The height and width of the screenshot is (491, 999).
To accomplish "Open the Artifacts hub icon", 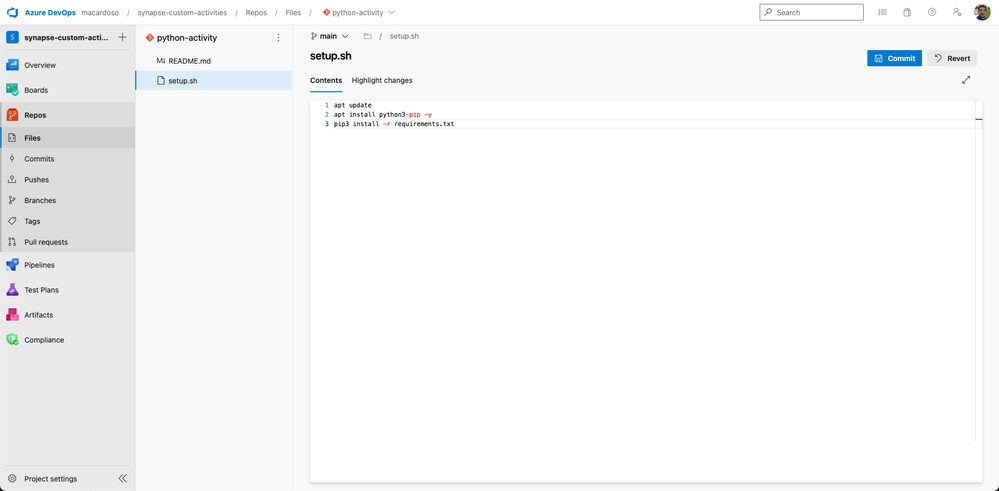I will [x=12, y=315].
